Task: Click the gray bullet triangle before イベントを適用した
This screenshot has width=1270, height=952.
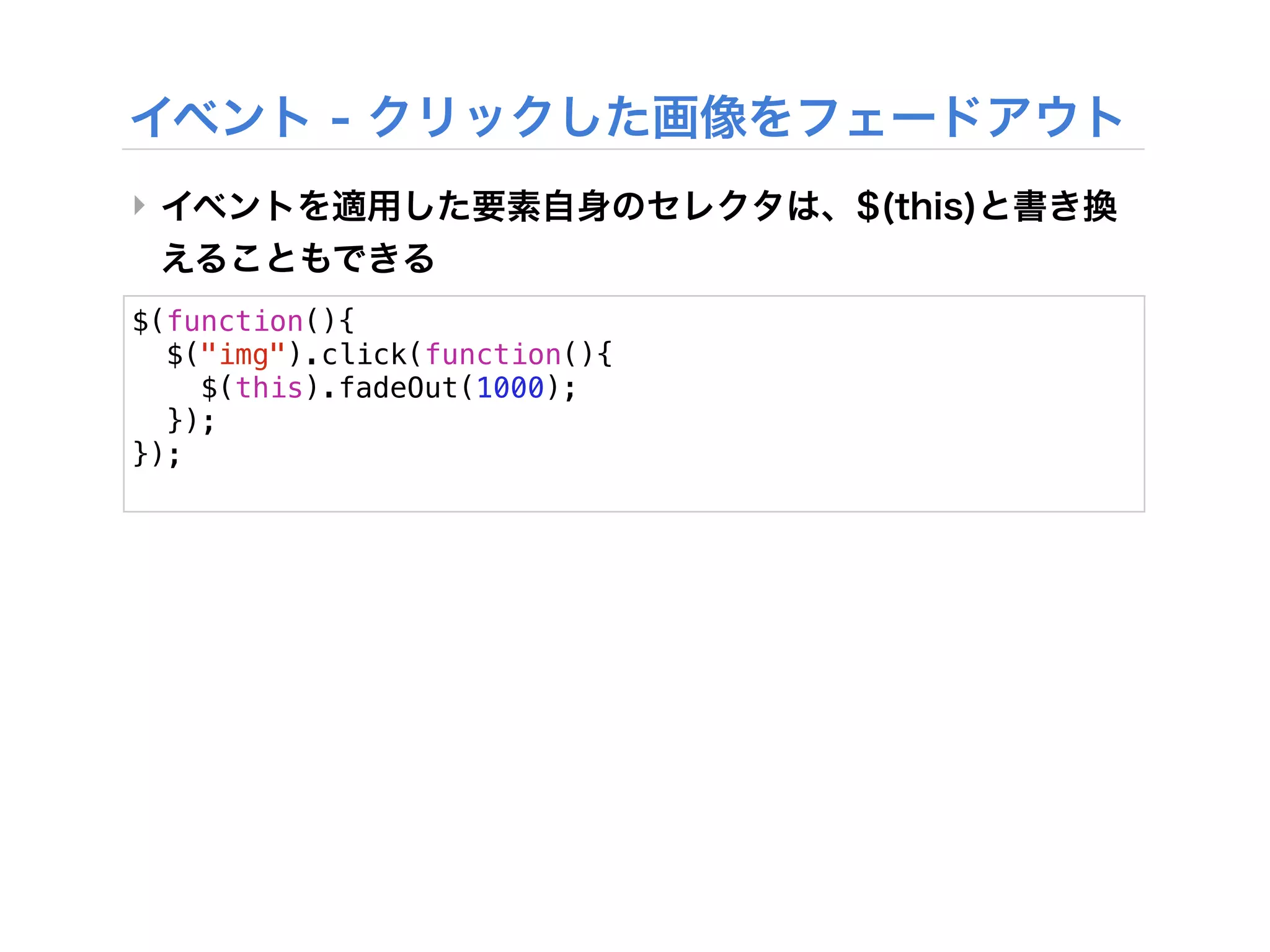Action: pos(140,205)
